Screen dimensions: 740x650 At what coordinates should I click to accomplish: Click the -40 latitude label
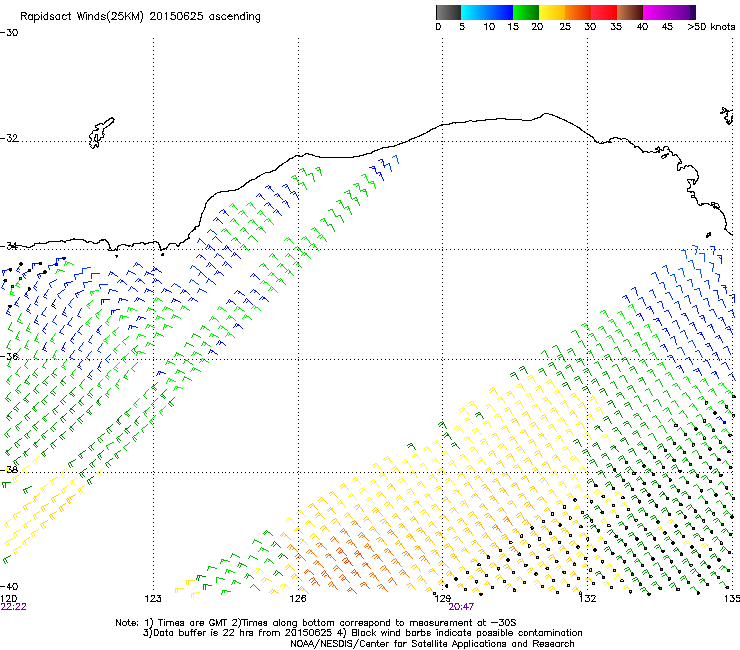(9, 586)
